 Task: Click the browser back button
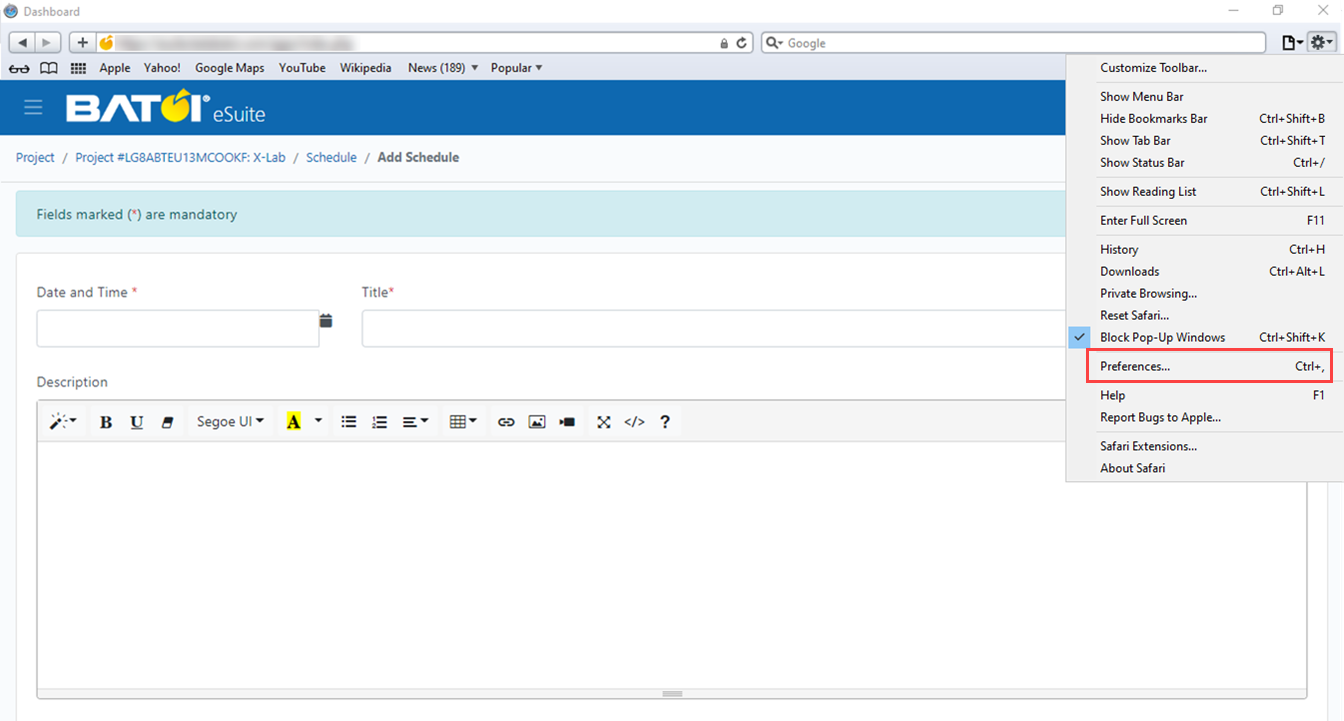(22, 43)
